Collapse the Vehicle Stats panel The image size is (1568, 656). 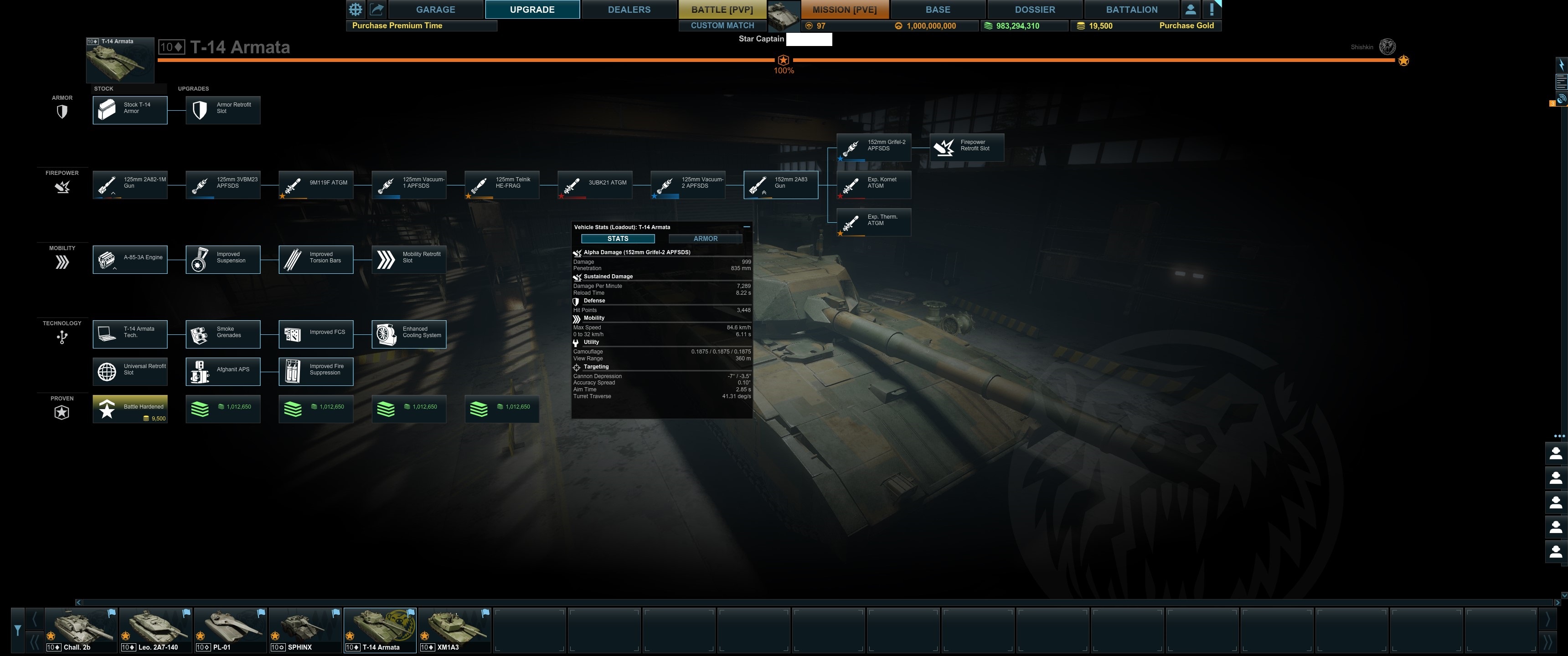coord(746,226)
